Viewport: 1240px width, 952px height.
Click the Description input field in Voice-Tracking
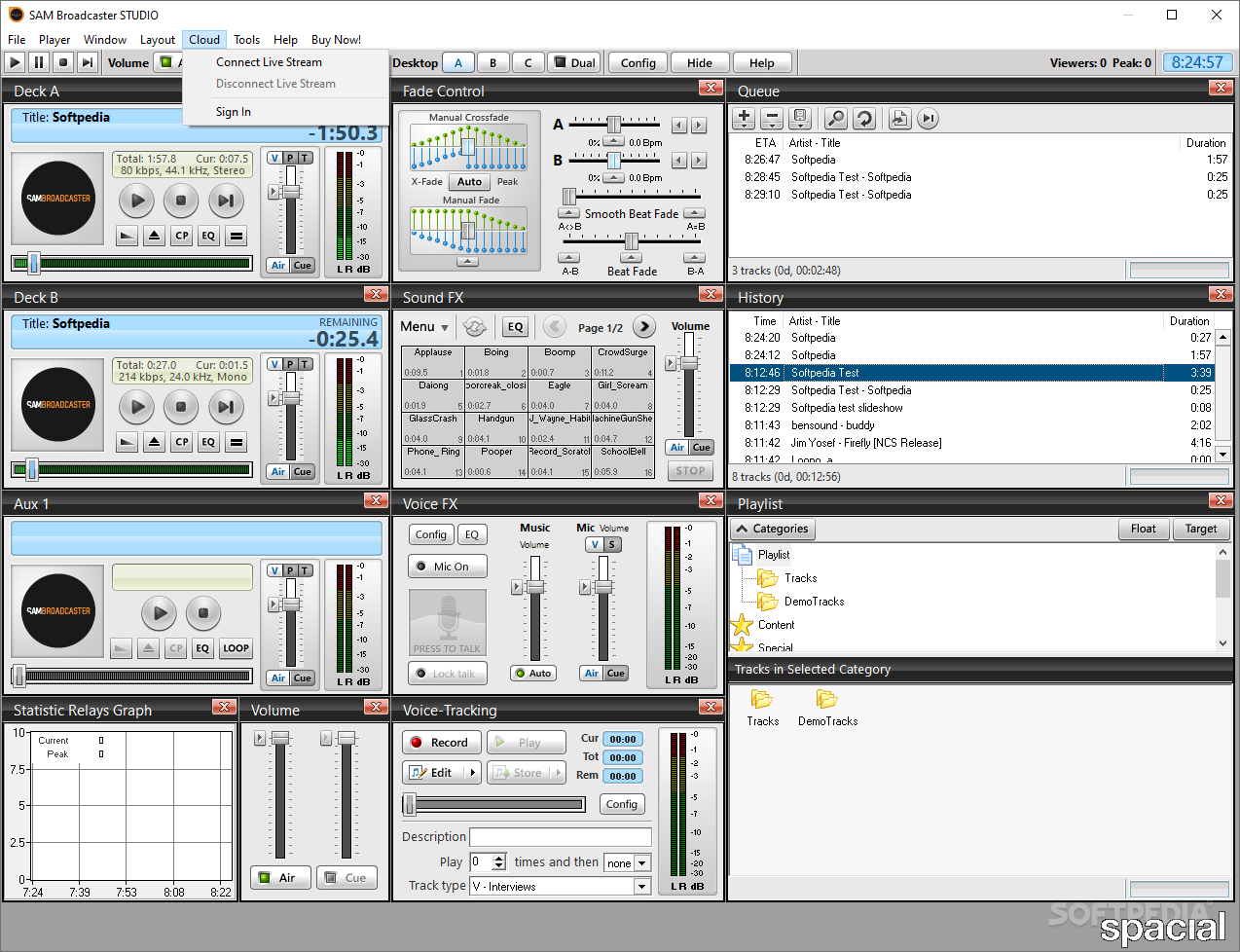tap(561, 837)
